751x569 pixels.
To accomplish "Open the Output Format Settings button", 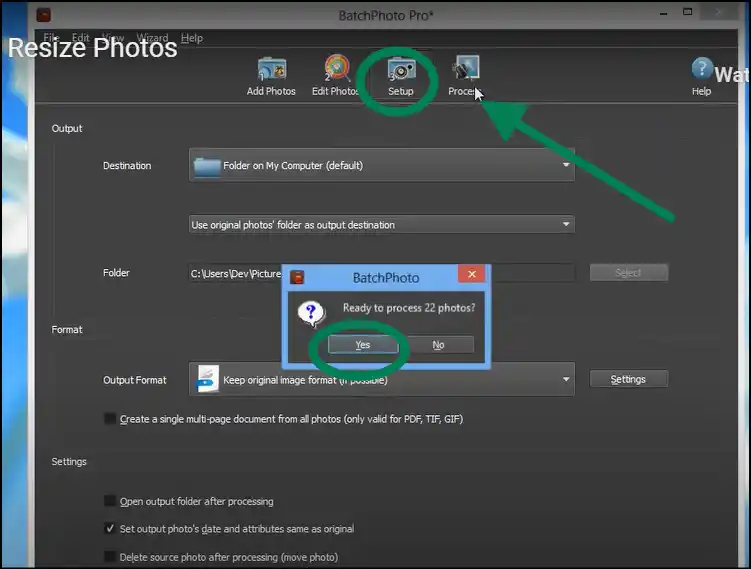I will (x=628, y=379).
